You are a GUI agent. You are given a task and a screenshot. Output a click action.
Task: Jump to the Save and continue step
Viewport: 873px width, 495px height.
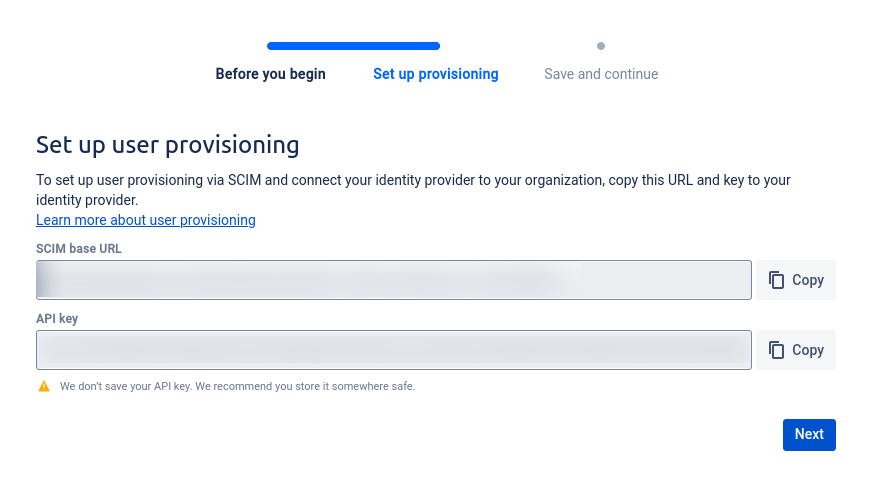point(601,74)
